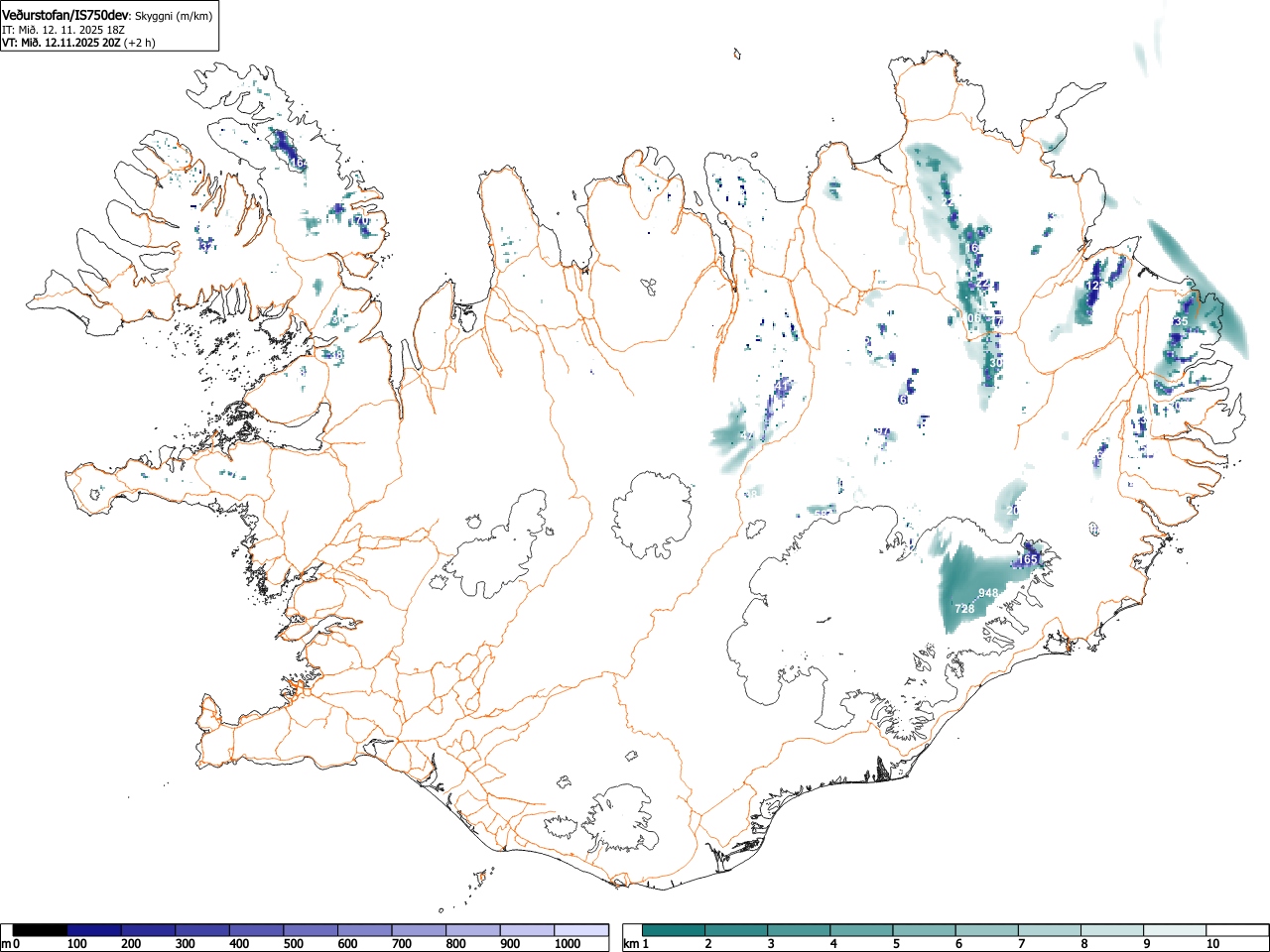Click the 1–2 km dark teal swatch
The width and height of the screenshot is (1270, 952).
674,930
